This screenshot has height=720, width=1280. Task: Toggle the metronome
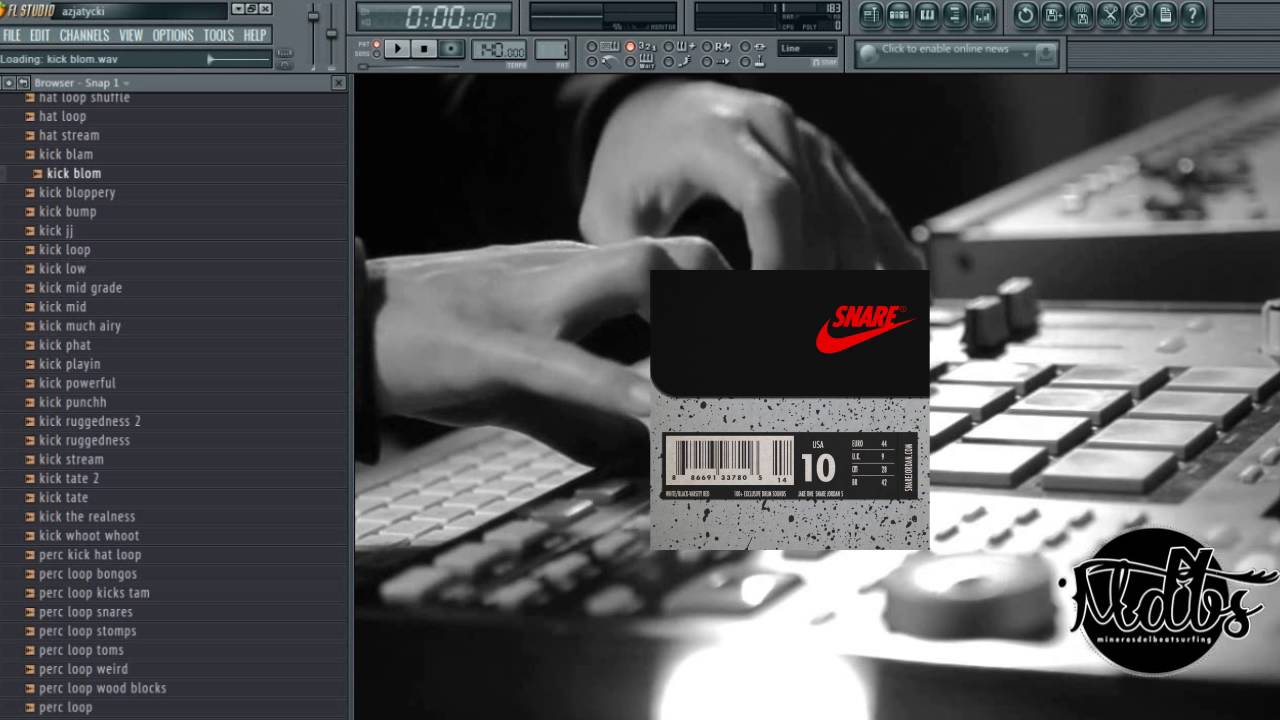click(x=603, y=62)
